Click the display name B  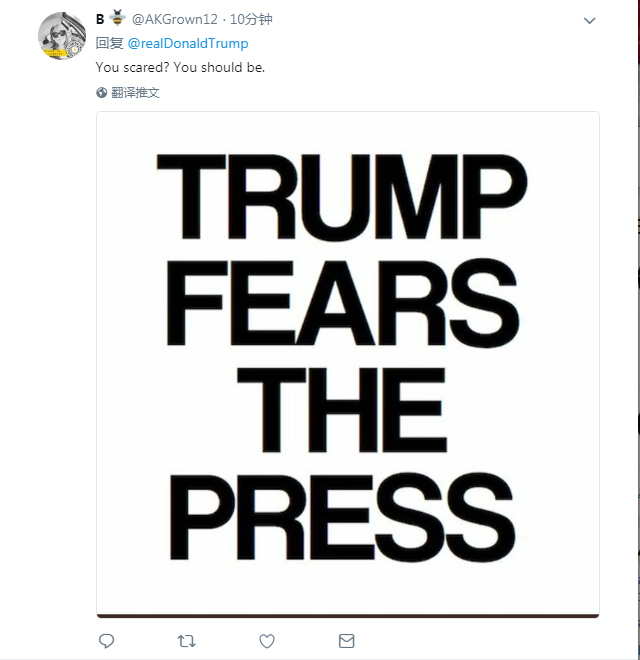coord(100,19)
